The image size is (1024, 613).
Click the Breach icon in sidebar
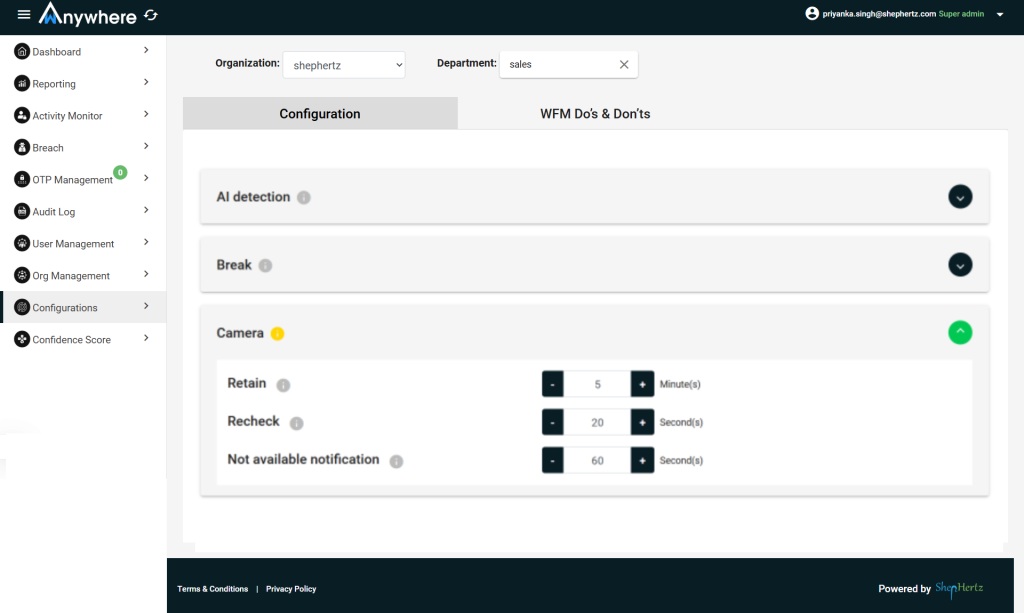[22, 148]
